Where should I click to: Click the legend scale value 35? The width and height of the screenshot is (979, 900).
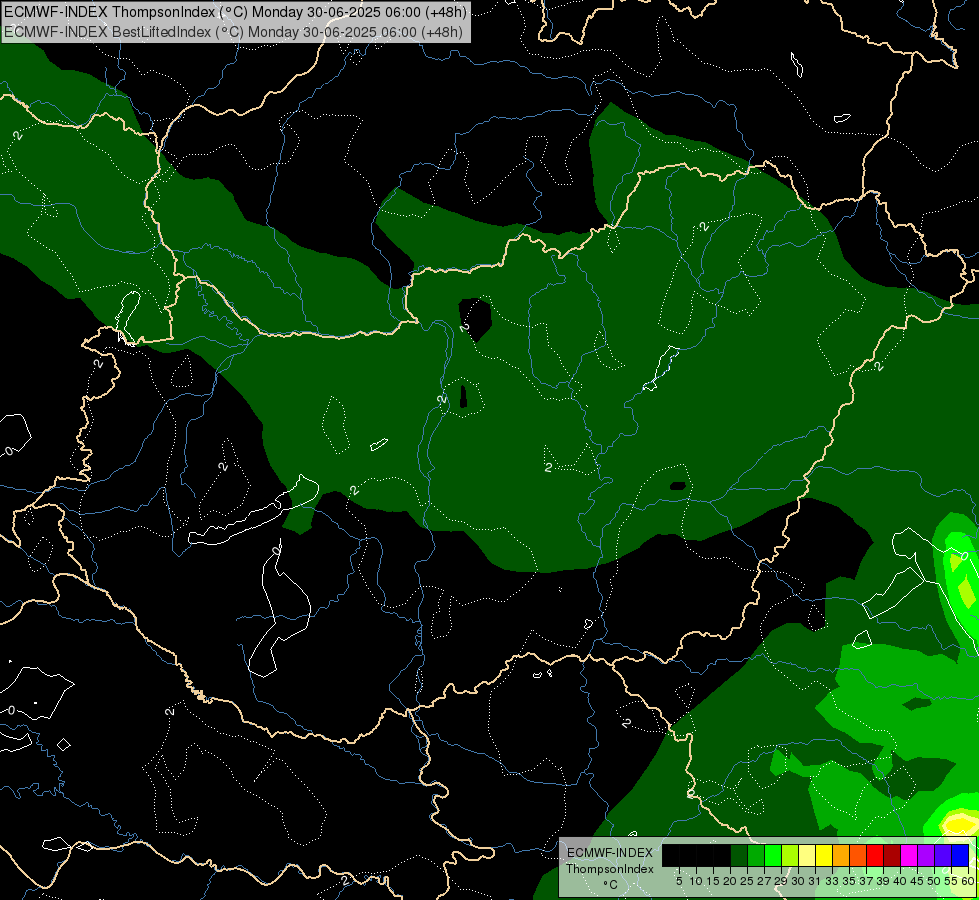click(849, 881)
